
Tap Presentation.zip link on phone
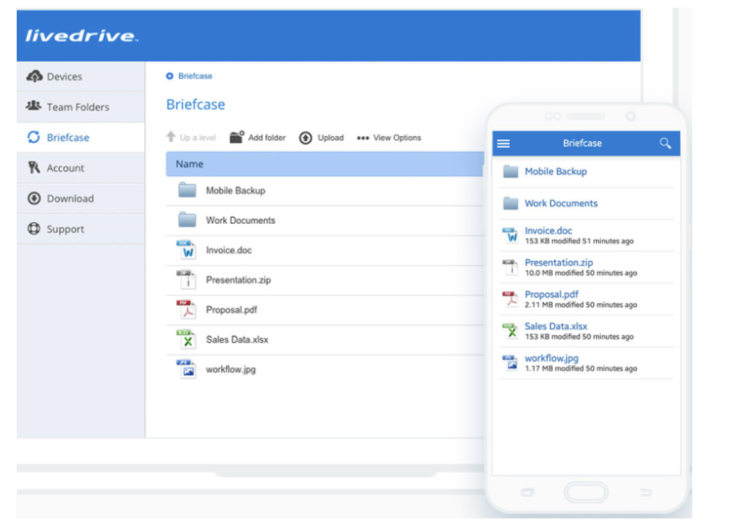point(559,262)
